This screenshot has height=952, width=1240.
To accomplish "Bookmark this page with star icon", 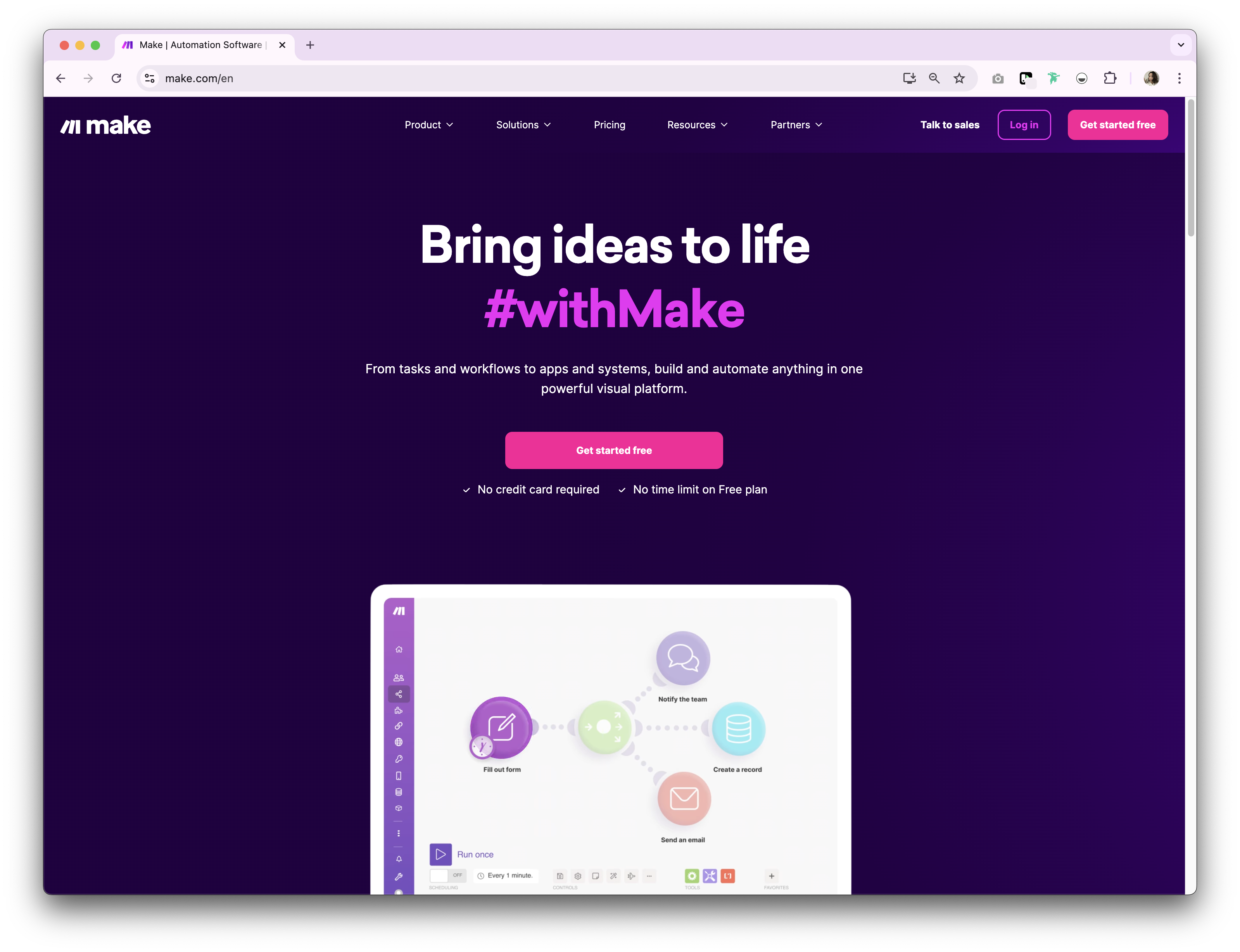I will coord(959,78).
